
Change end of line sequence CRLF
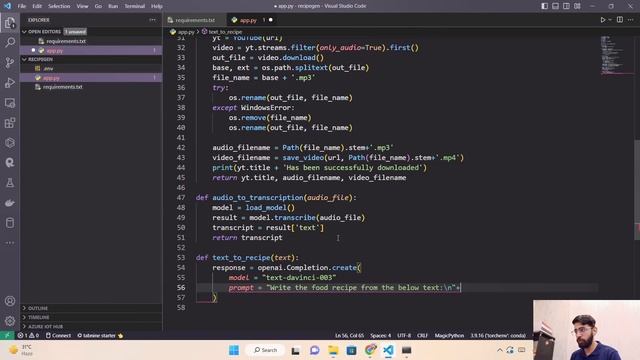coord(422,336)
